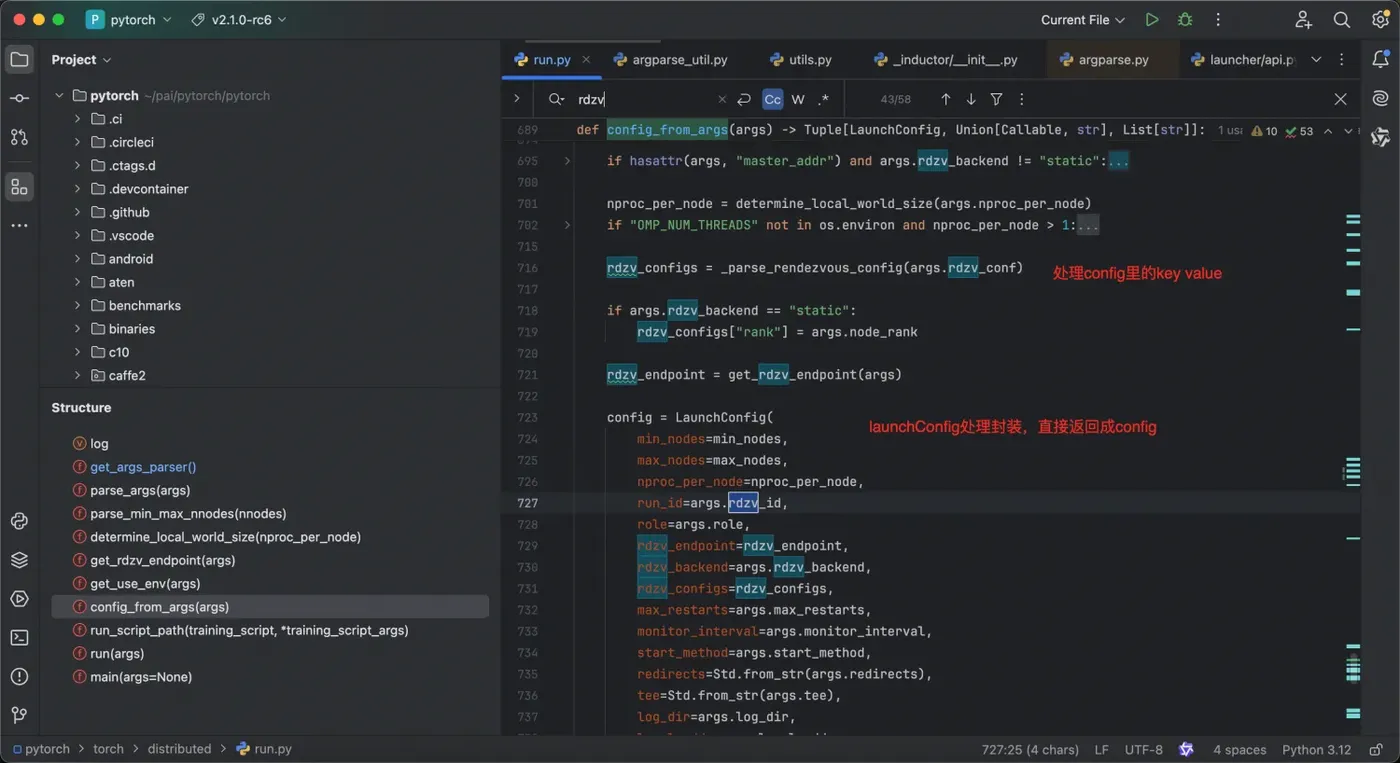Go to previous search occurrence
The image size is (1400, 763).
945,99
